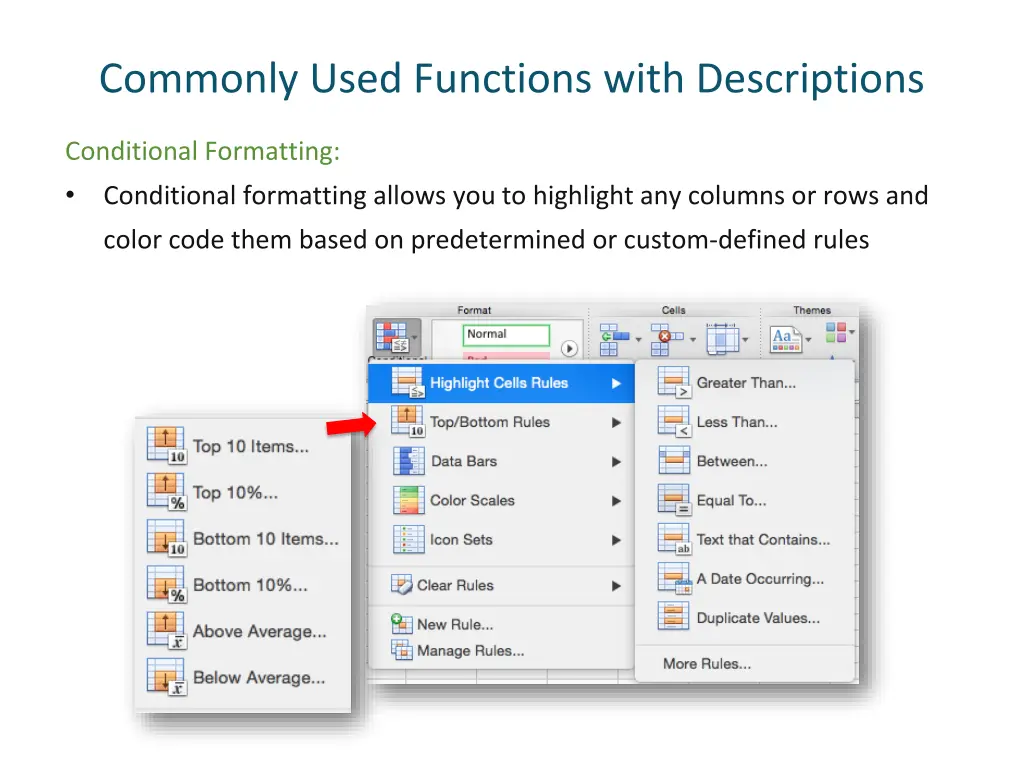Image resolution: width=1024 pixels, height=768 pixels.
Task: Click the round style gallery arrow button
Action: (569, 349)
